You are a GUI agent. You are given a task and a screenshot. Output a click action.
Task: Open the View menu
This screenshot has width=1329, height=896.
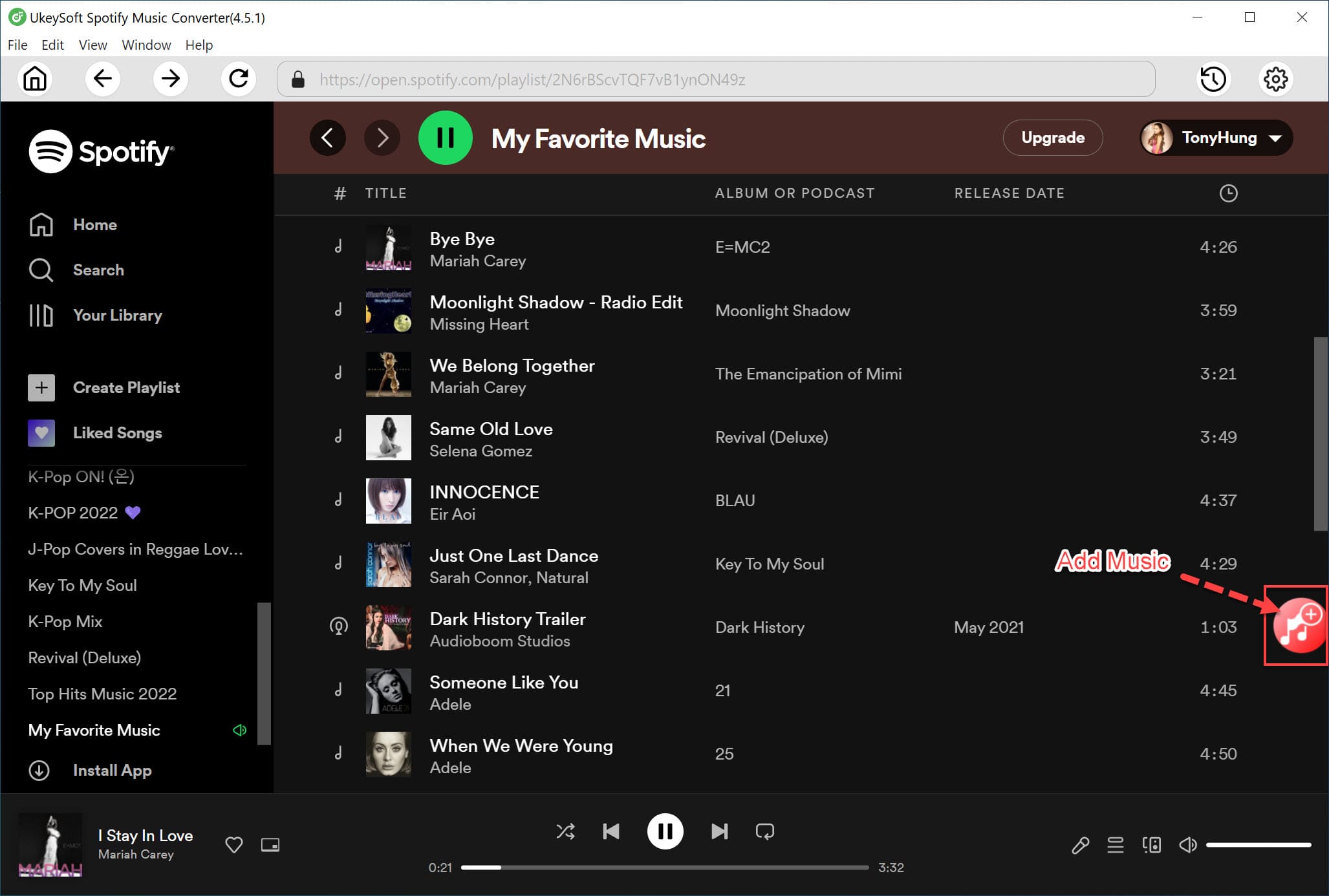[92, 44]
